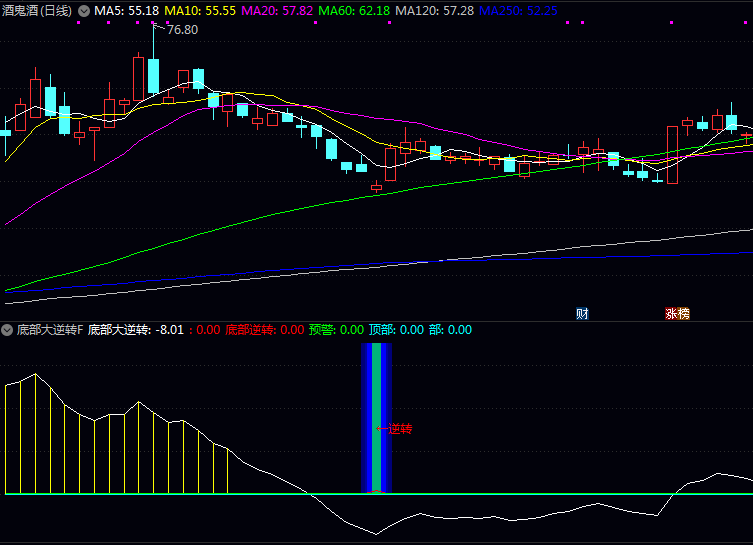Click the 涨榜 marker icon
Screen dimensions: 753x545
pyautogui.click(x=677, y=313)
